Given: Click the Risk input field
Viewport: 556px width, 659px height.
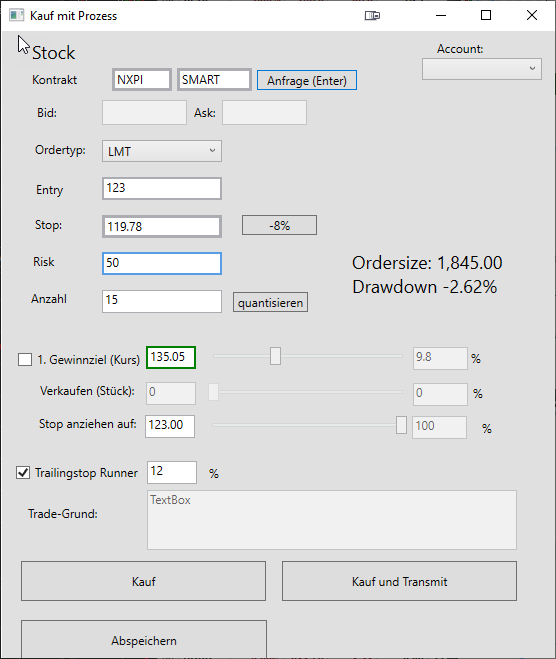Looking at the screenshot, I should point(162,264).
